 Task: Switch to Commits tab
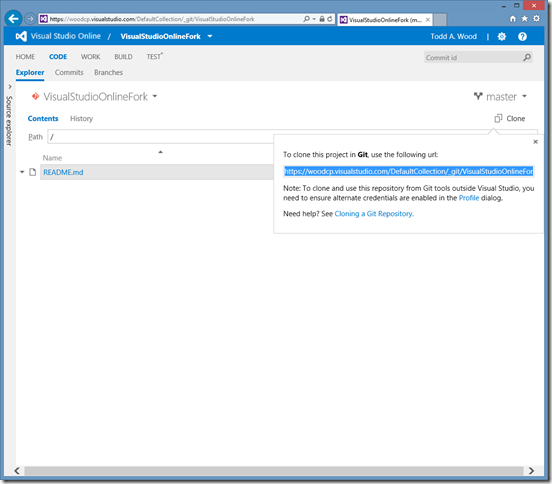(x=69, y=73)
